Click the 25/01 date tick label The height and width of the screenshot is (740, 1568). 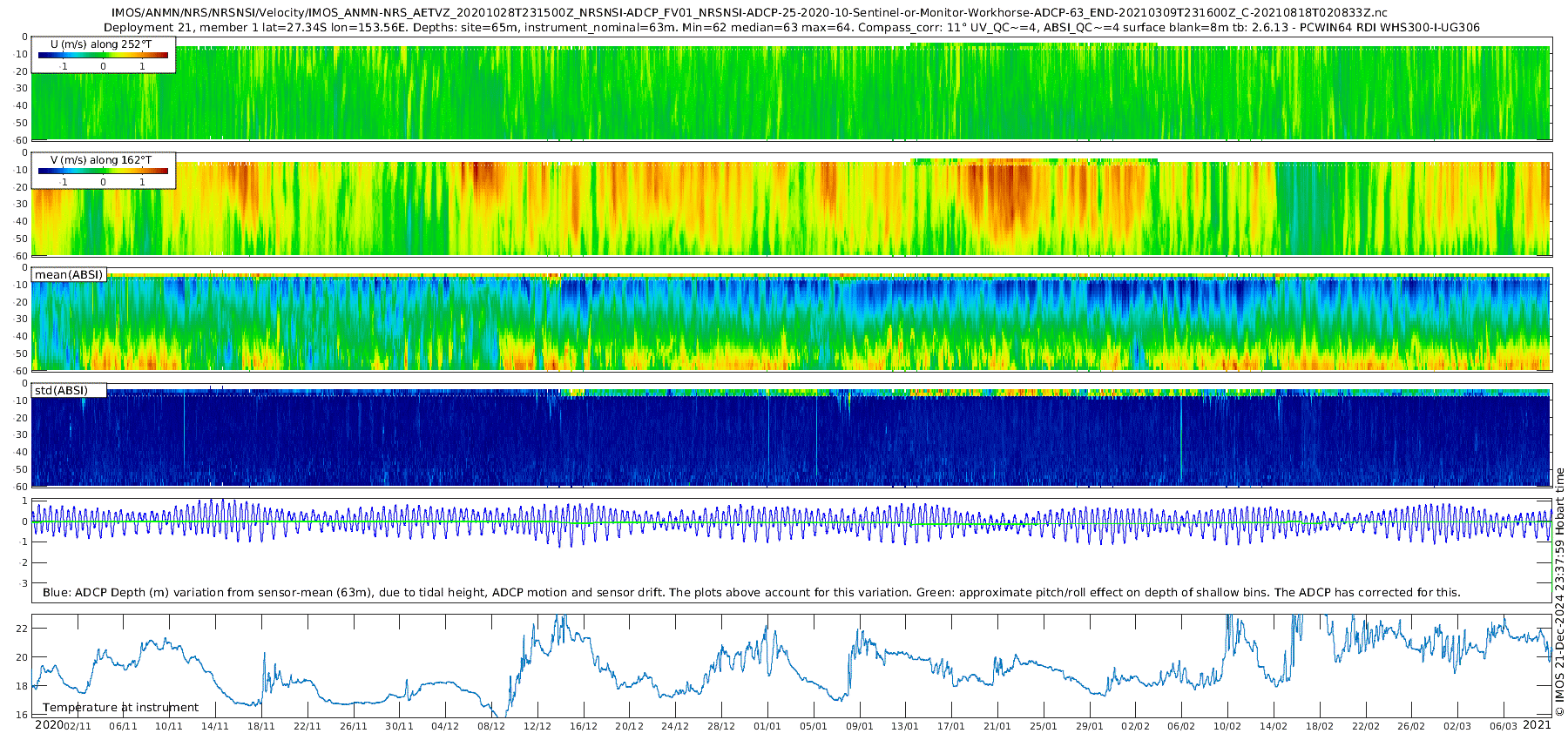[1043, 727]
